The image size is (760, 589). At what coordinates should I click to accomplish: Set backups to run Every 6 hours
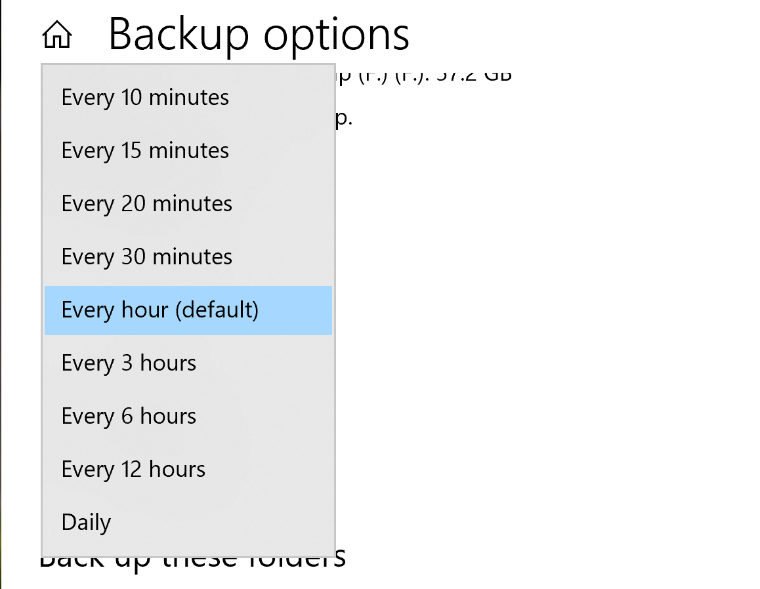tap(129, 416)
